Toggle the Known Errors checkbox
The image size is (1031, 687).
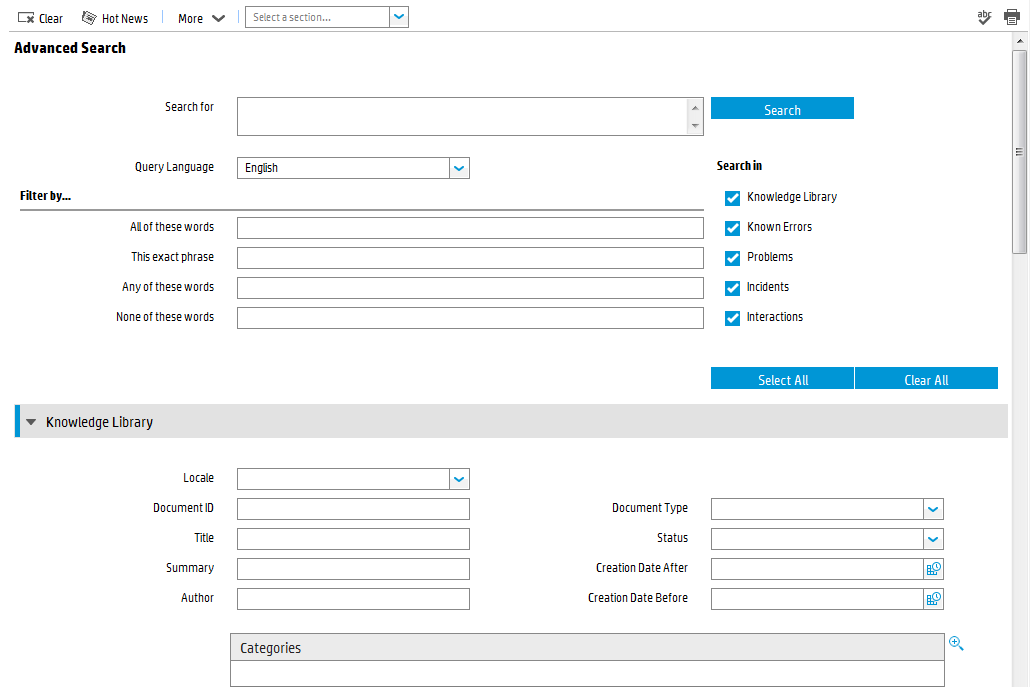coord(733,228)
